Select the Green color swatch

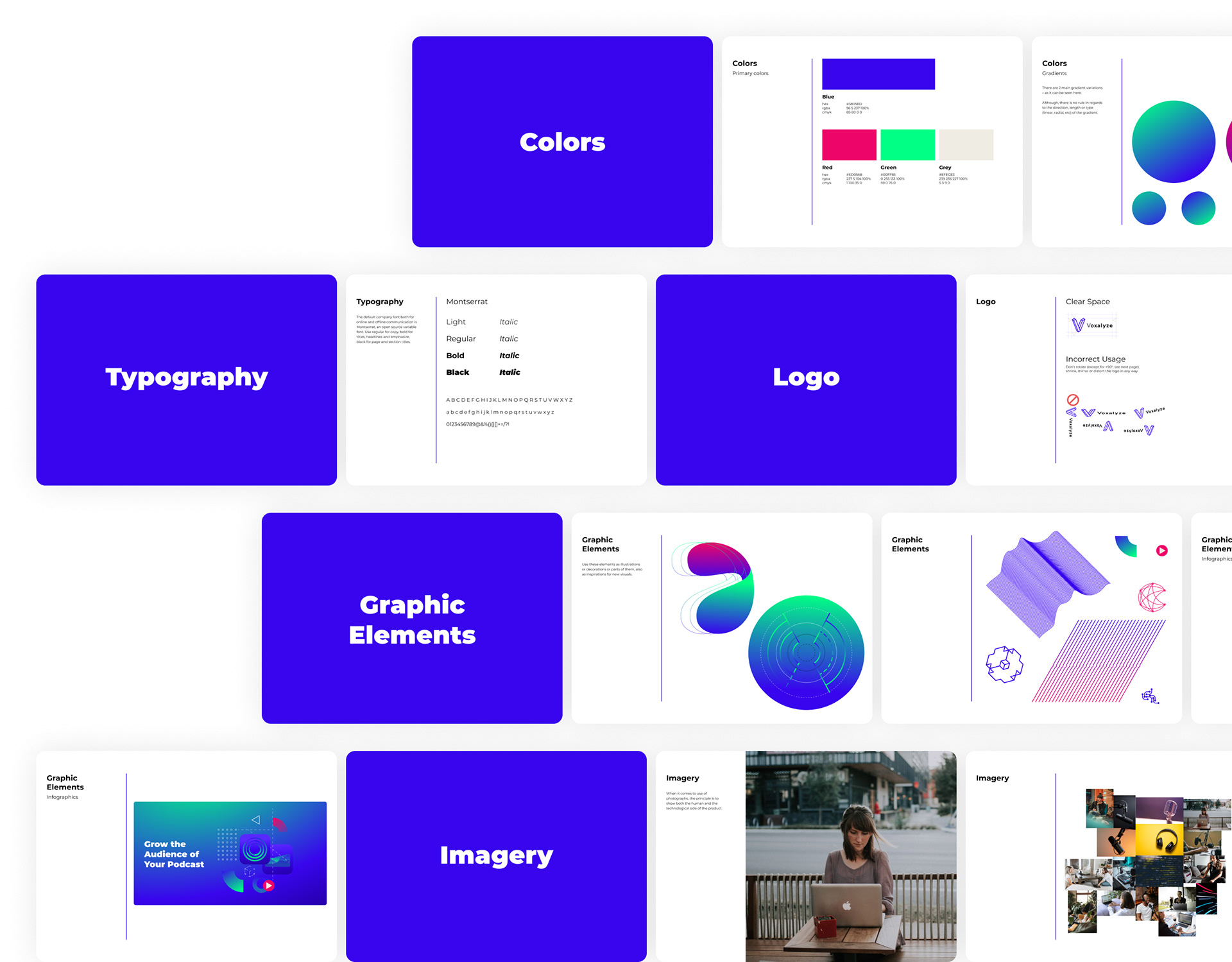coord(907,145)
